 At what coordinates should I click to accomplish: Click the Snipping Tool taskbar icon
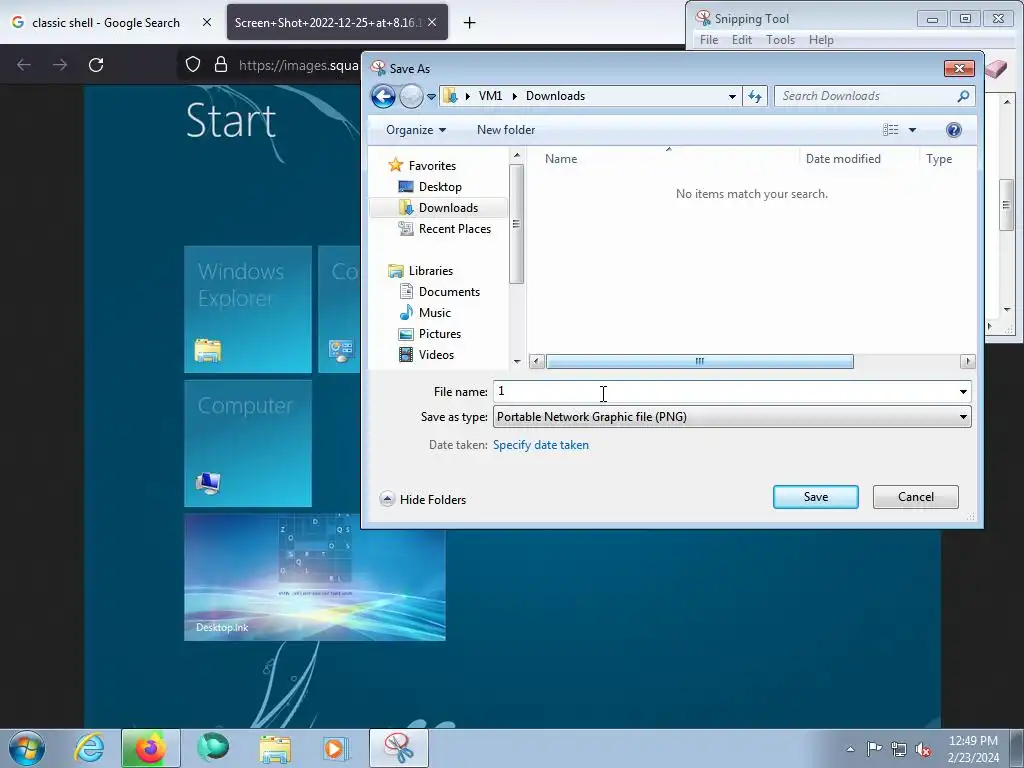click(398, 748)
